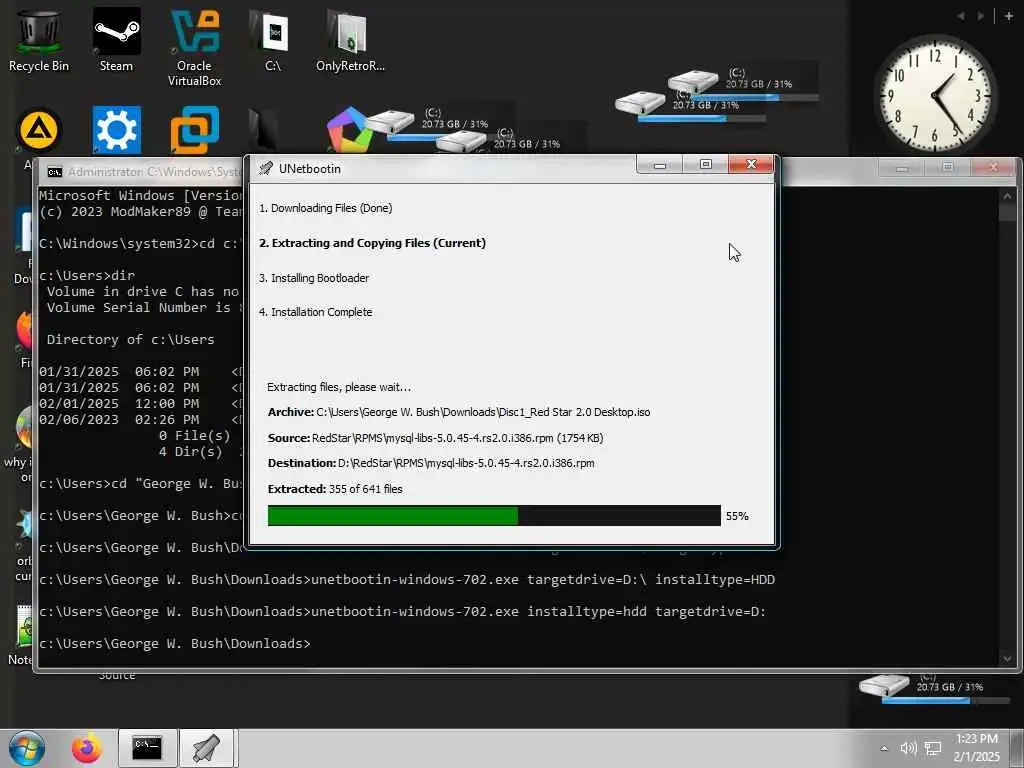Open the Recycle Bin desktop icon

coord(39,40)
